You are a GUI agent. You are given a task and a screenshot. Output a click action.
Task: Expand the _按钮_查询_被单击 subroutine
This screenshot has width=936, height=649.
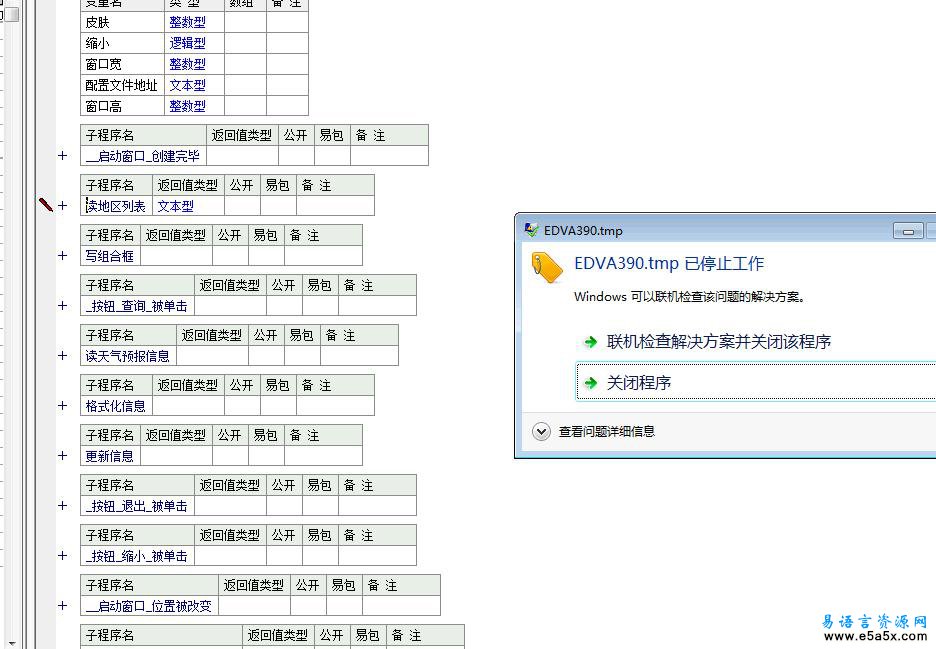click(x=63, y=306)
